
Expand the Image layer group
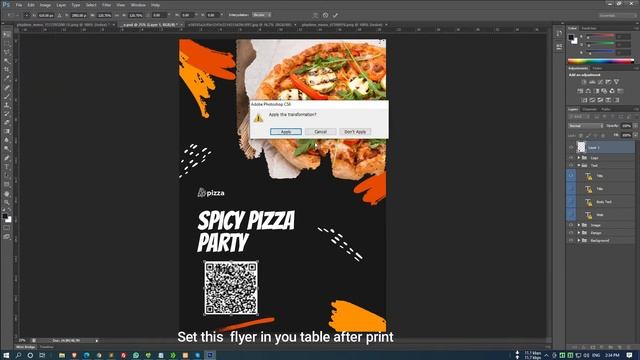coord(578,225)
